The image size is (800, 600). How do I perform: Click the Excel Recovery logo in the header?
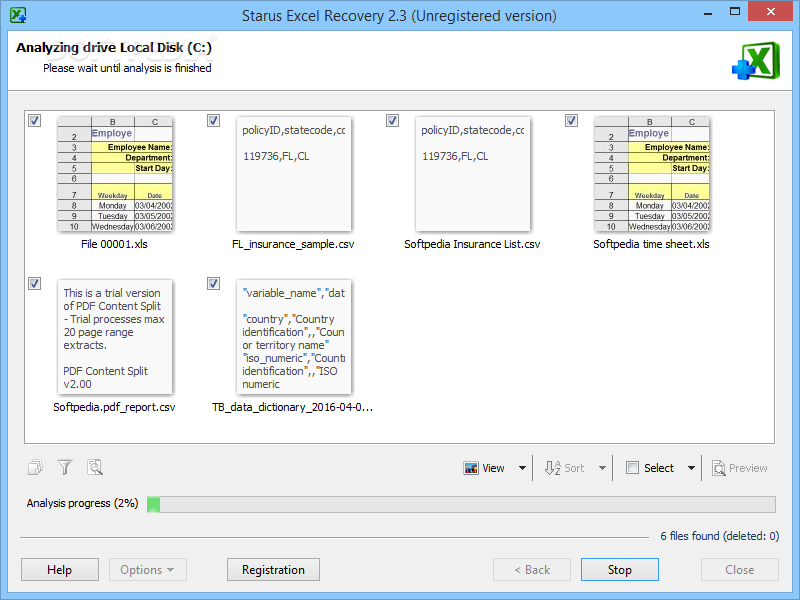[x=756, y=61]
